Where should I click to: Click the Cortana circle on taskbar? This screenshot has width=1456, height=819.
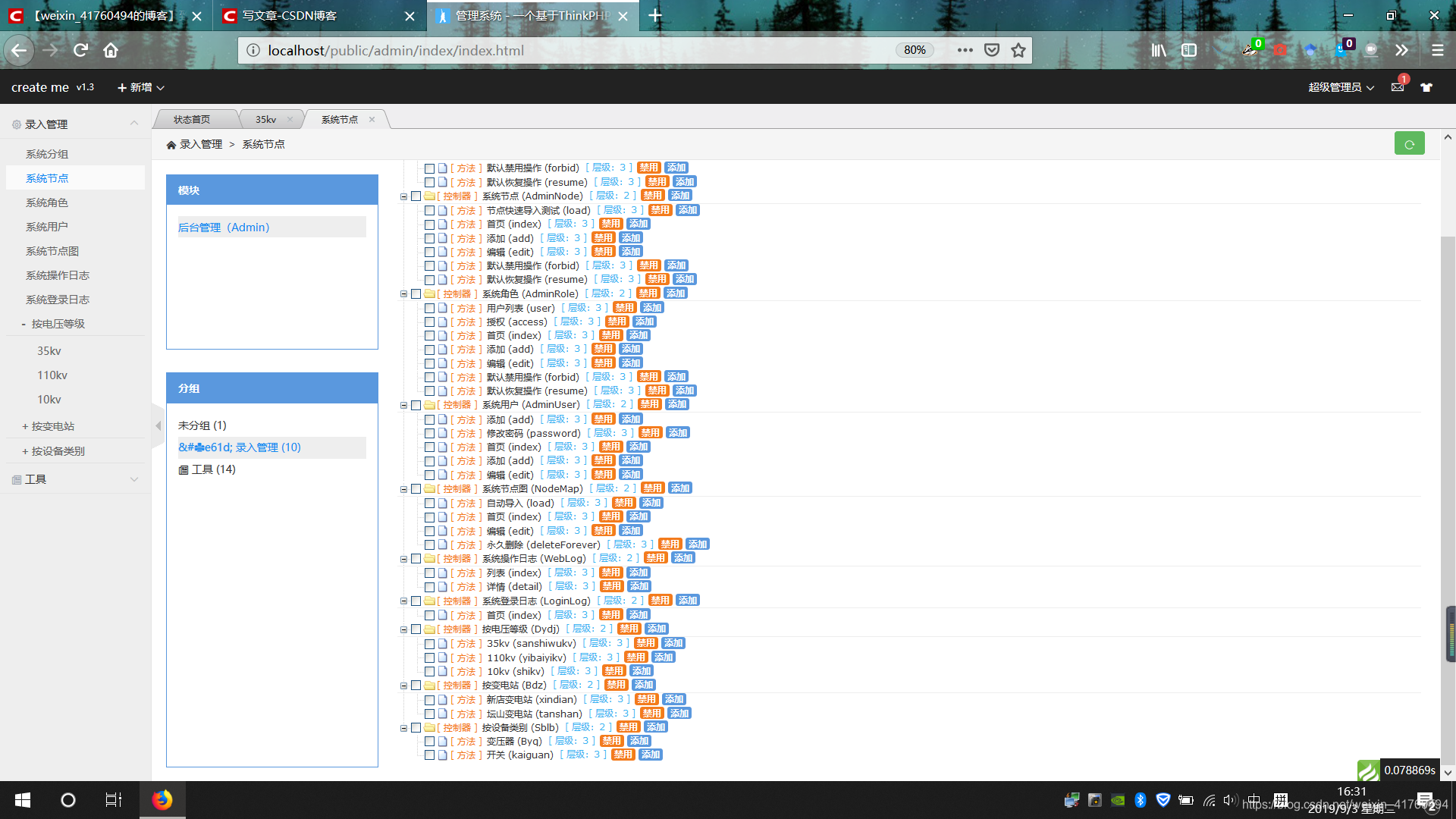(x=68, y=800)
